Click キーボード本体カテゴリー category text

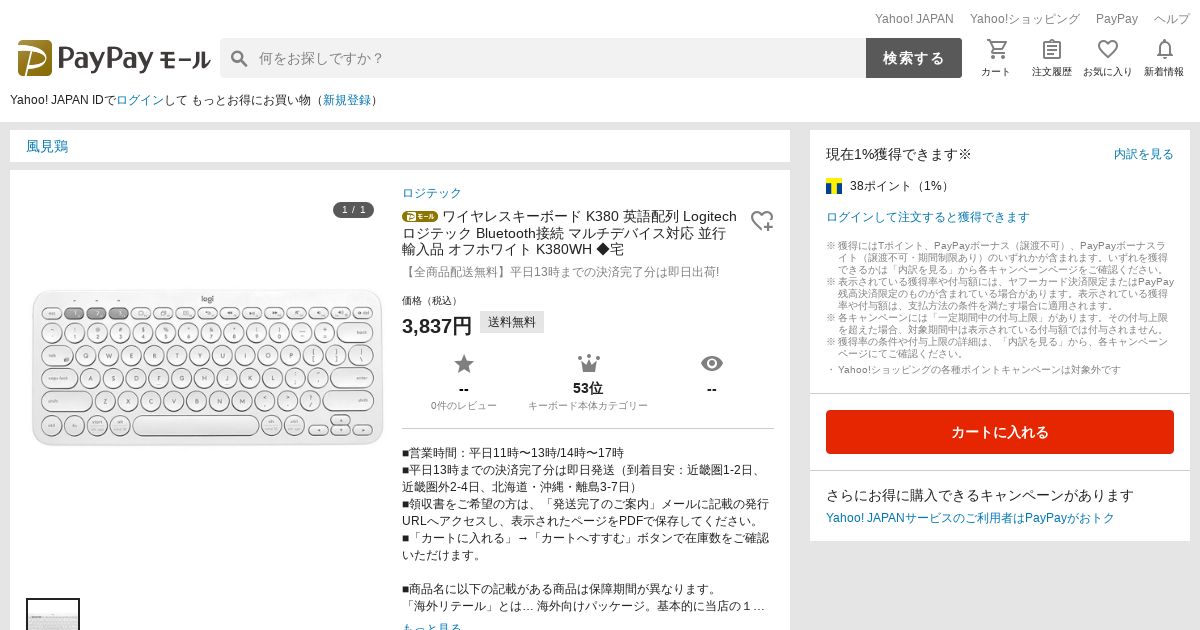(x=588, y=406)
